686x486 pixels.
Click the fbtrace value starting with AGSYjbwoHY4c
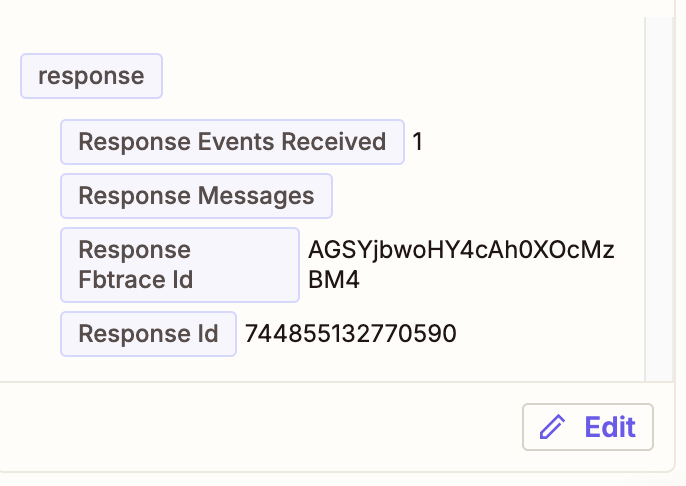click(461, 250)
